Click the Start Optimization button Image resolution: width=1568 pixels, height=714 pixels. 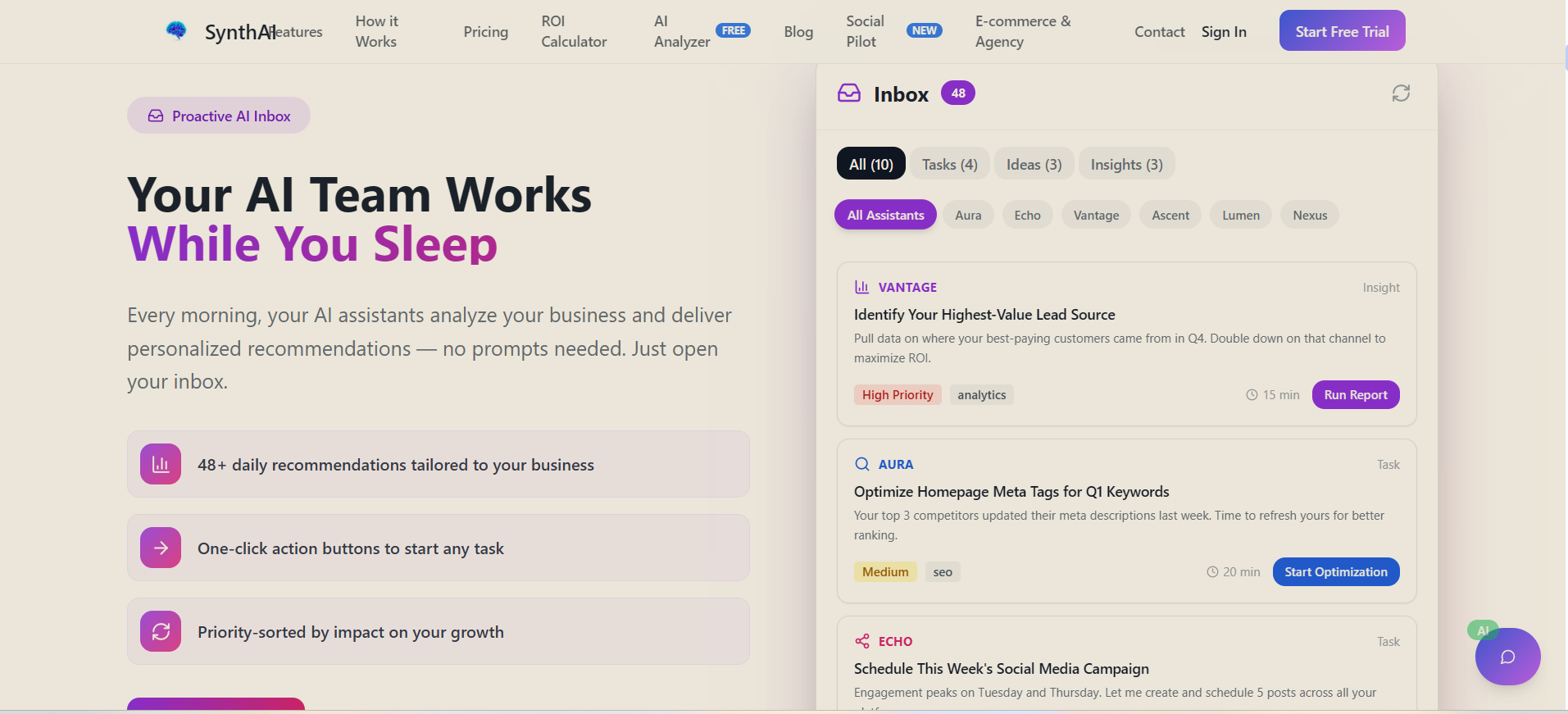tap(1336, 571)
